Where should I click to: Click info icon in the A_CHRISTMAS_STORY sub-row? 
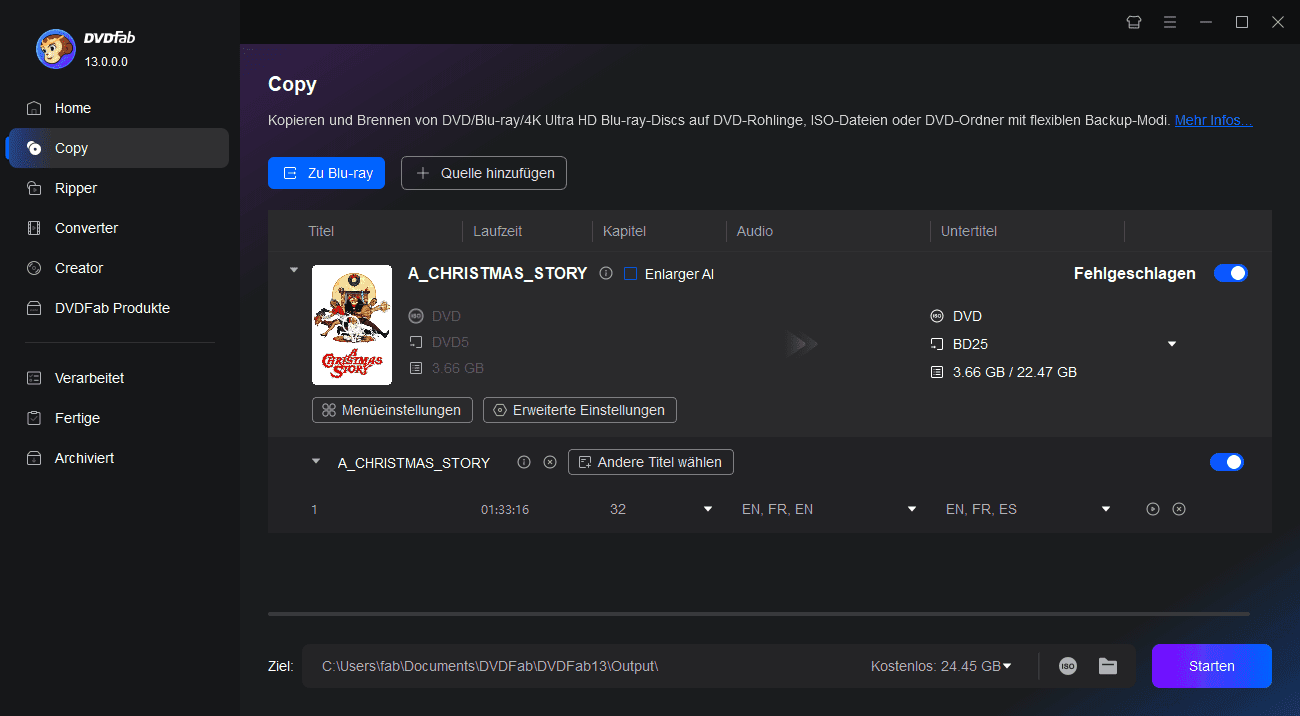(x=524, y=462)
